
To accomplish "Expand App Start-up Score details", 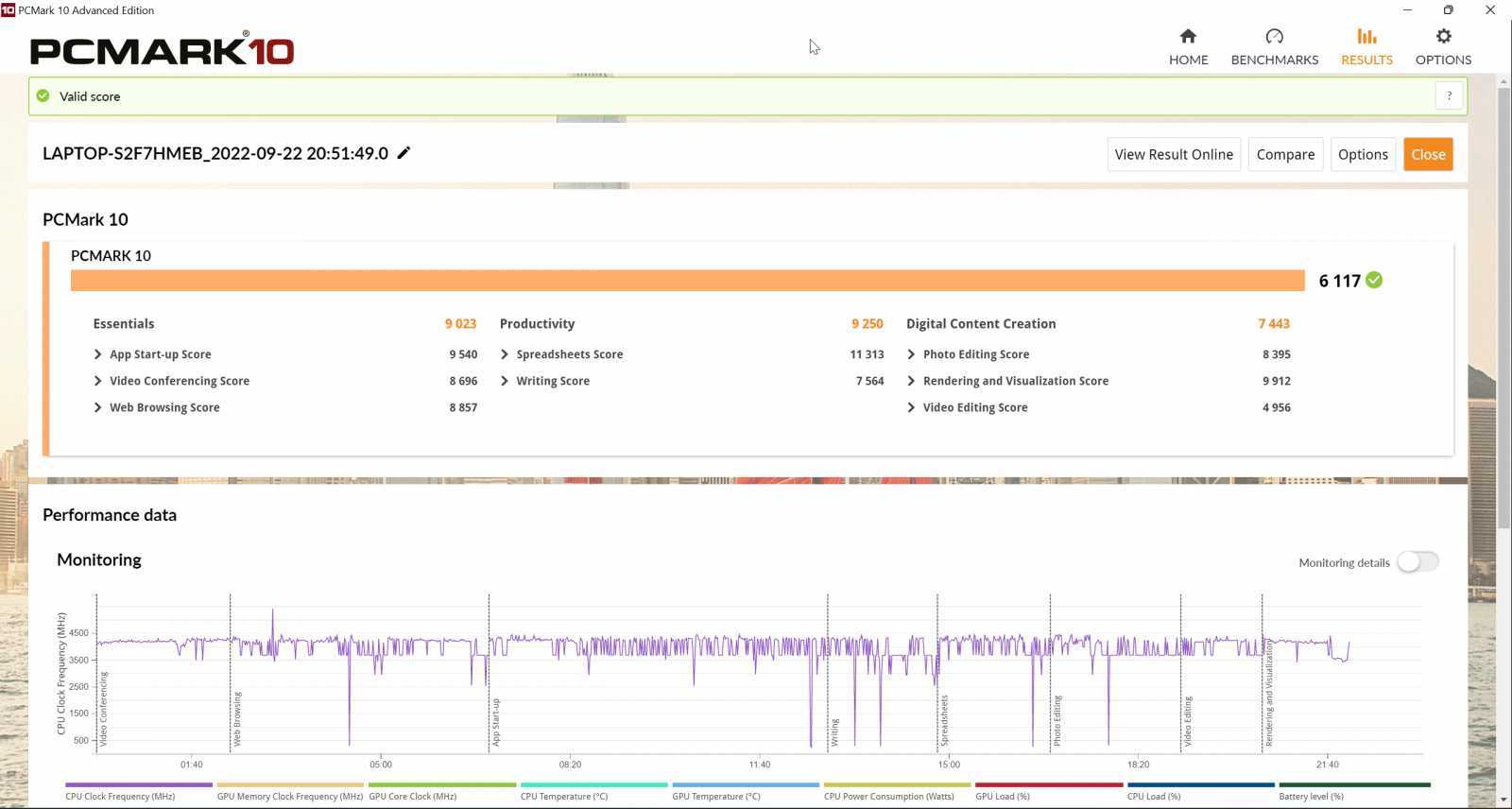I will (97, 354).
